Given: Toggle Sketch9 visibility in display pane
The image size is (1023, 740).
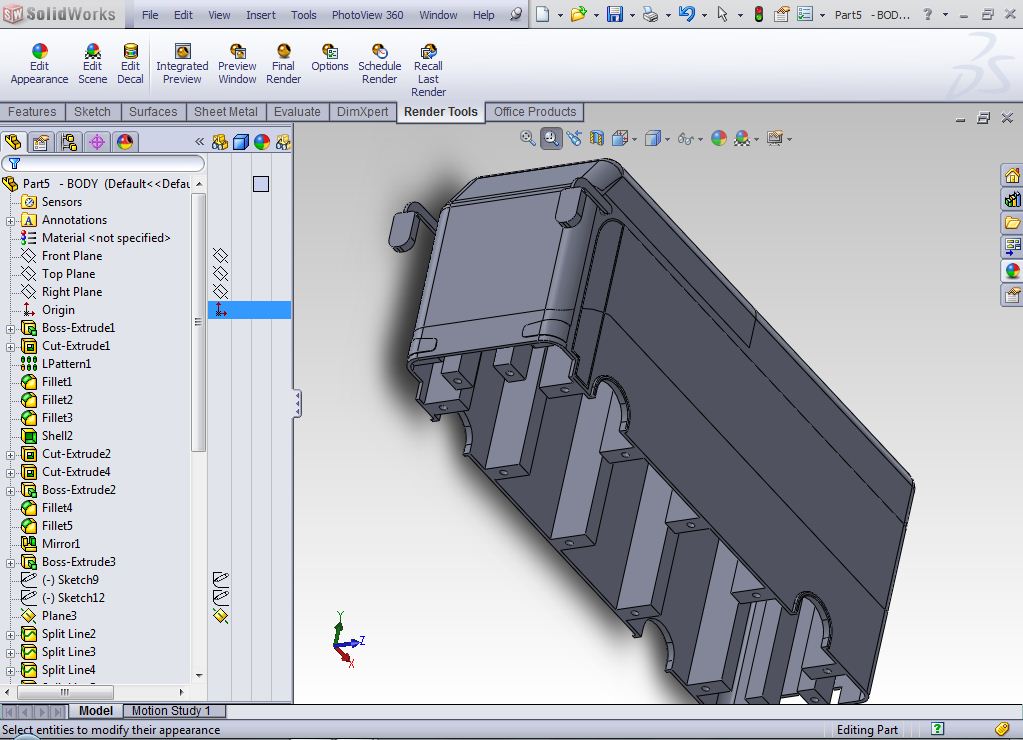Looking at the screenshot, I should 220,580.
